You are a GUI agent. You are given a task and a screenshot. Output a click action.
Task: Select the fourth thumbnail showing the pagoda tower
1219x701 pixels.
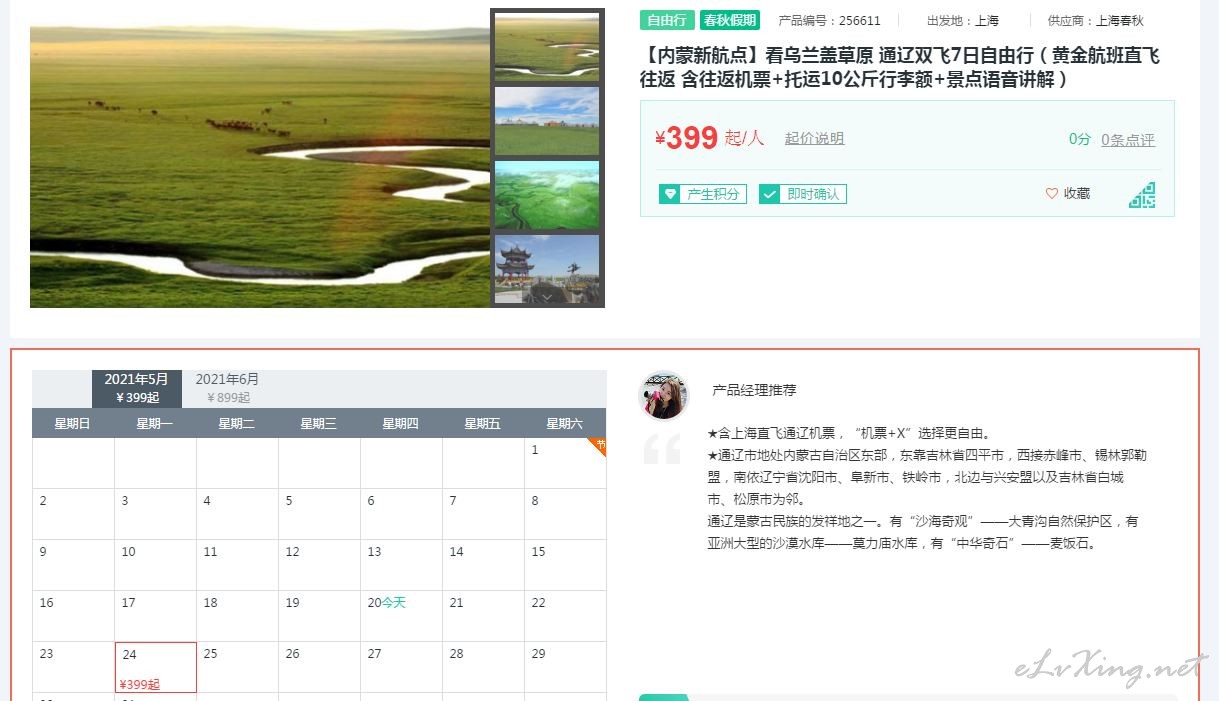(547, 268)
